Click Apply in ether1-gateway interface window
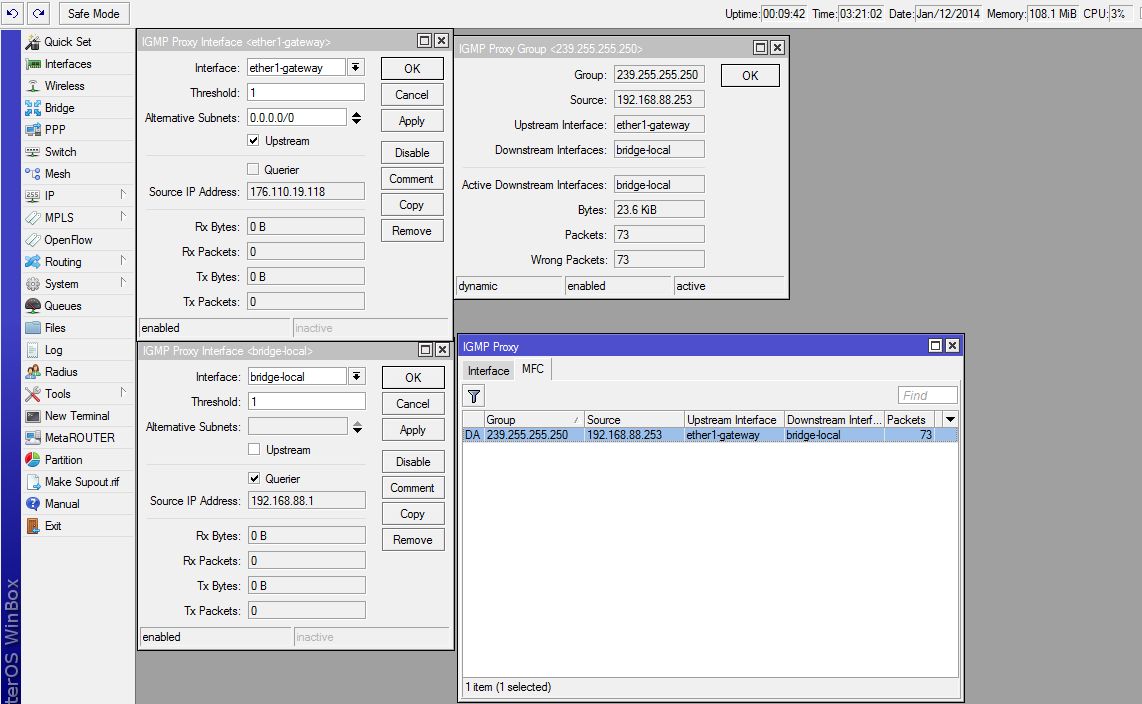The width and height of the screenshot is (1142, 704). pos(411,121)
